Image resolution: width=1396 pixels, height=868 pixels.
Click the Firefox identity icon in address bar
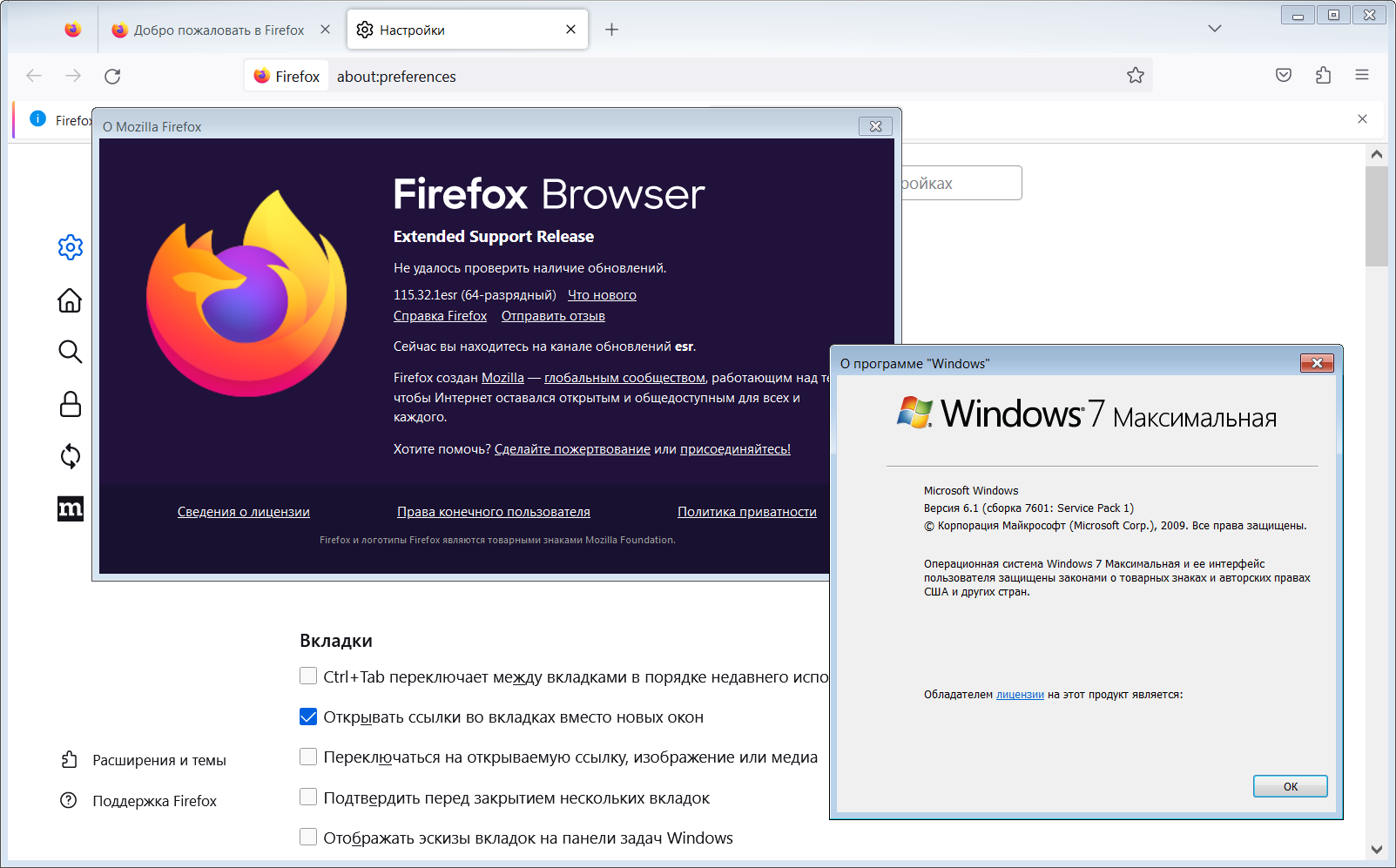[287, 77]
